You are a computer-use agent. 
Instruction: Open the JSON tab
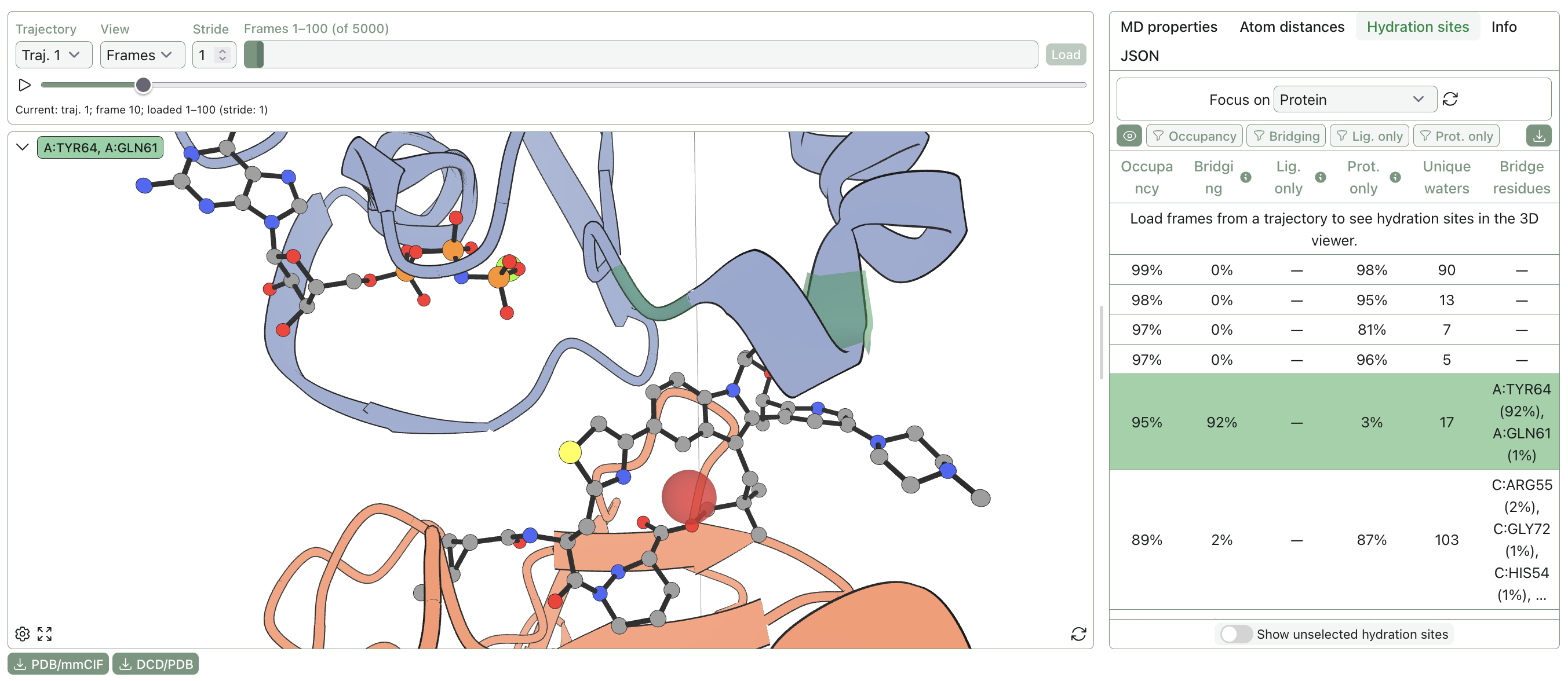[1139, 56]
